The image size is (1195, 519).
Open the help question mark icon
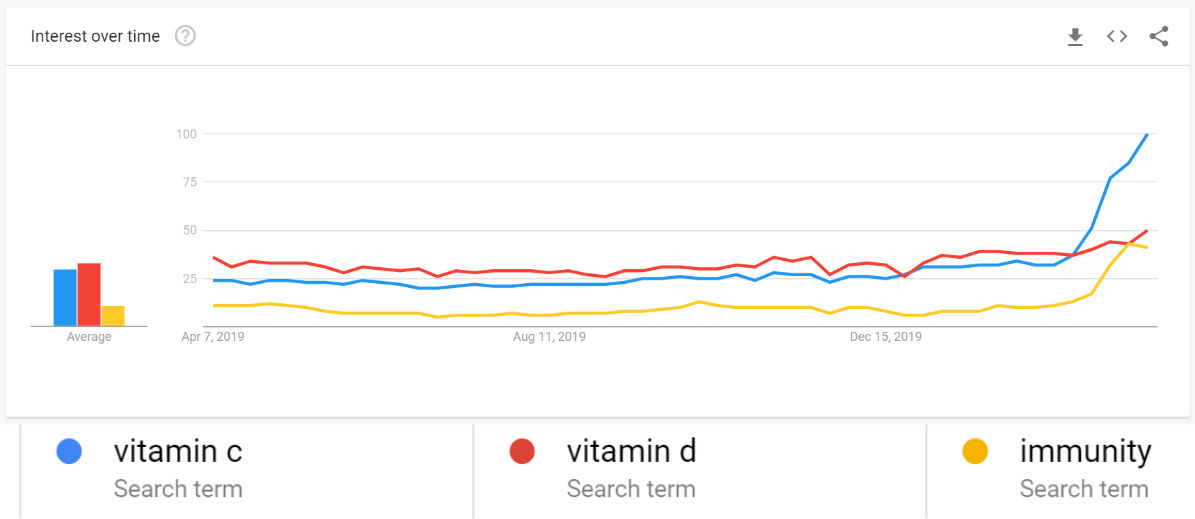click(185, 36)
